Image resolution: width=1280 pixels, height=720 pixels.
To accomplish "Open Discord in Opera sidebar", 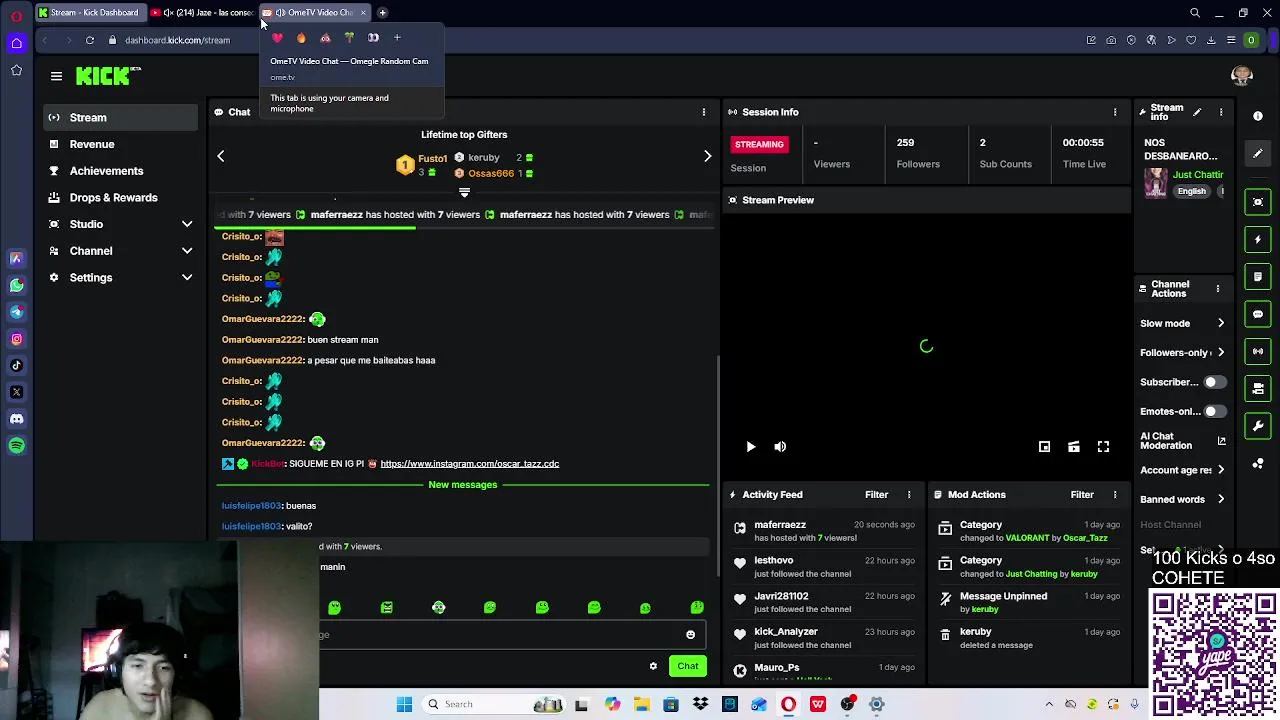I will click(17, 419).
